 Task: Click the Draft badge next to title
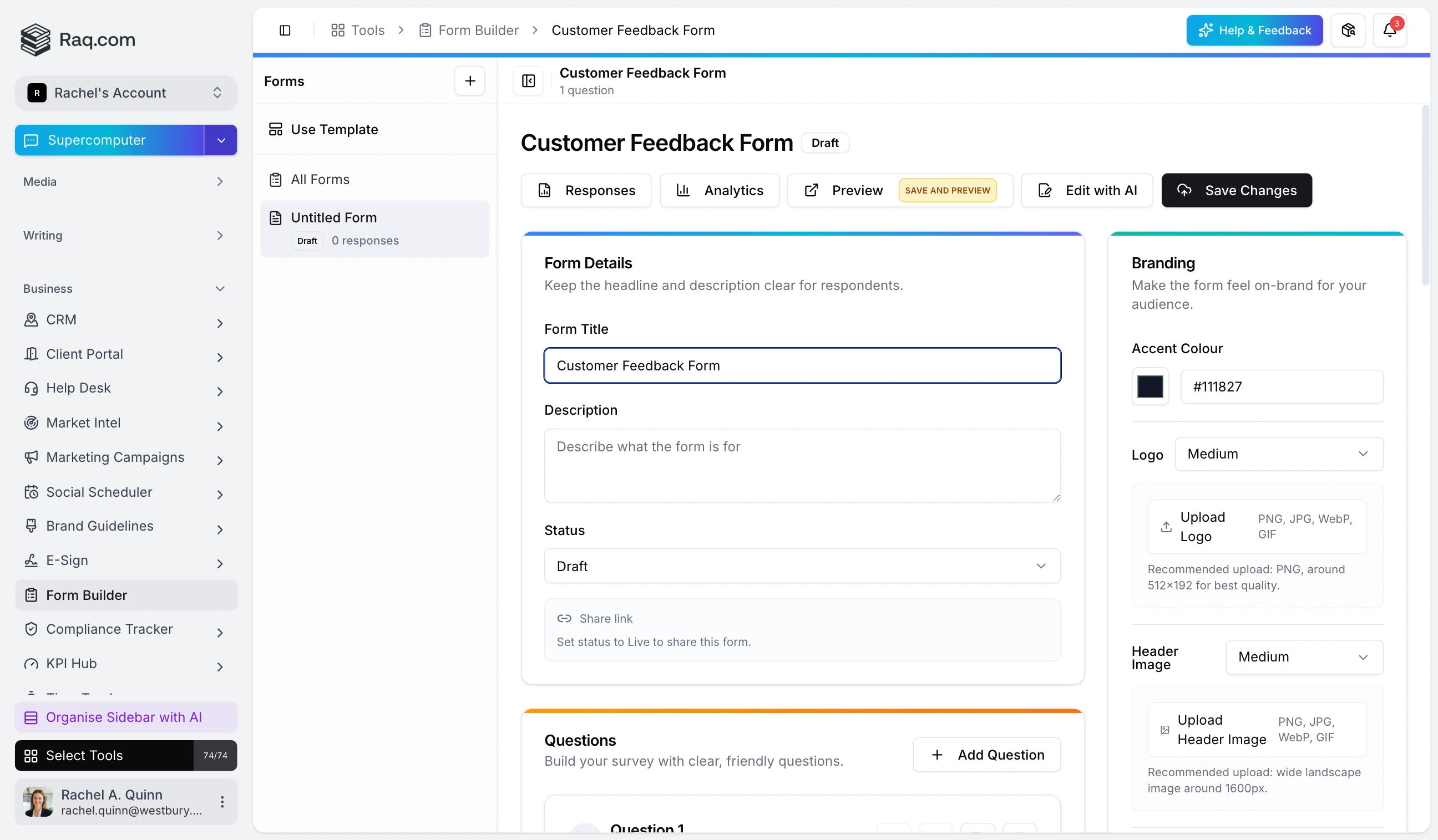click(x=825, y=142)
